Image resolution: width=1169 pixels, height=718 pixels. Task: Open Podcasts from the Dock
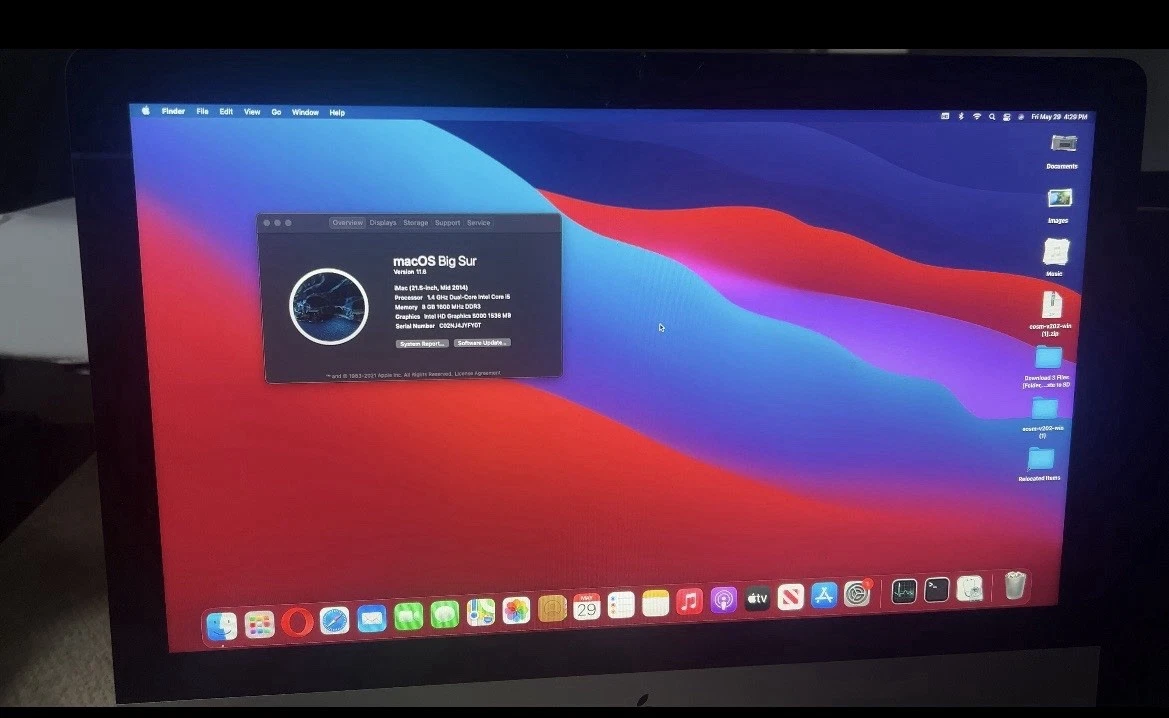(x=723, y=599)
